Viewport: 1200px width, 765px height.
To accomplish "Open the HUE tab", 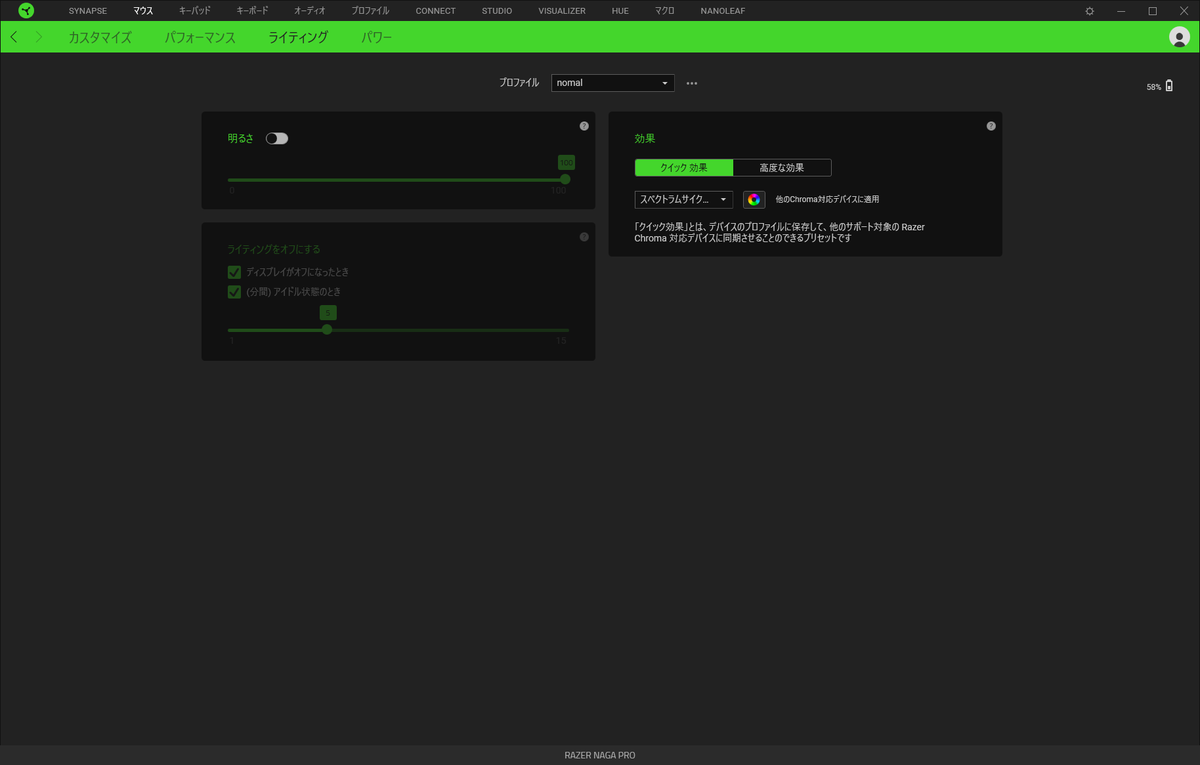I will pos(620,11).
